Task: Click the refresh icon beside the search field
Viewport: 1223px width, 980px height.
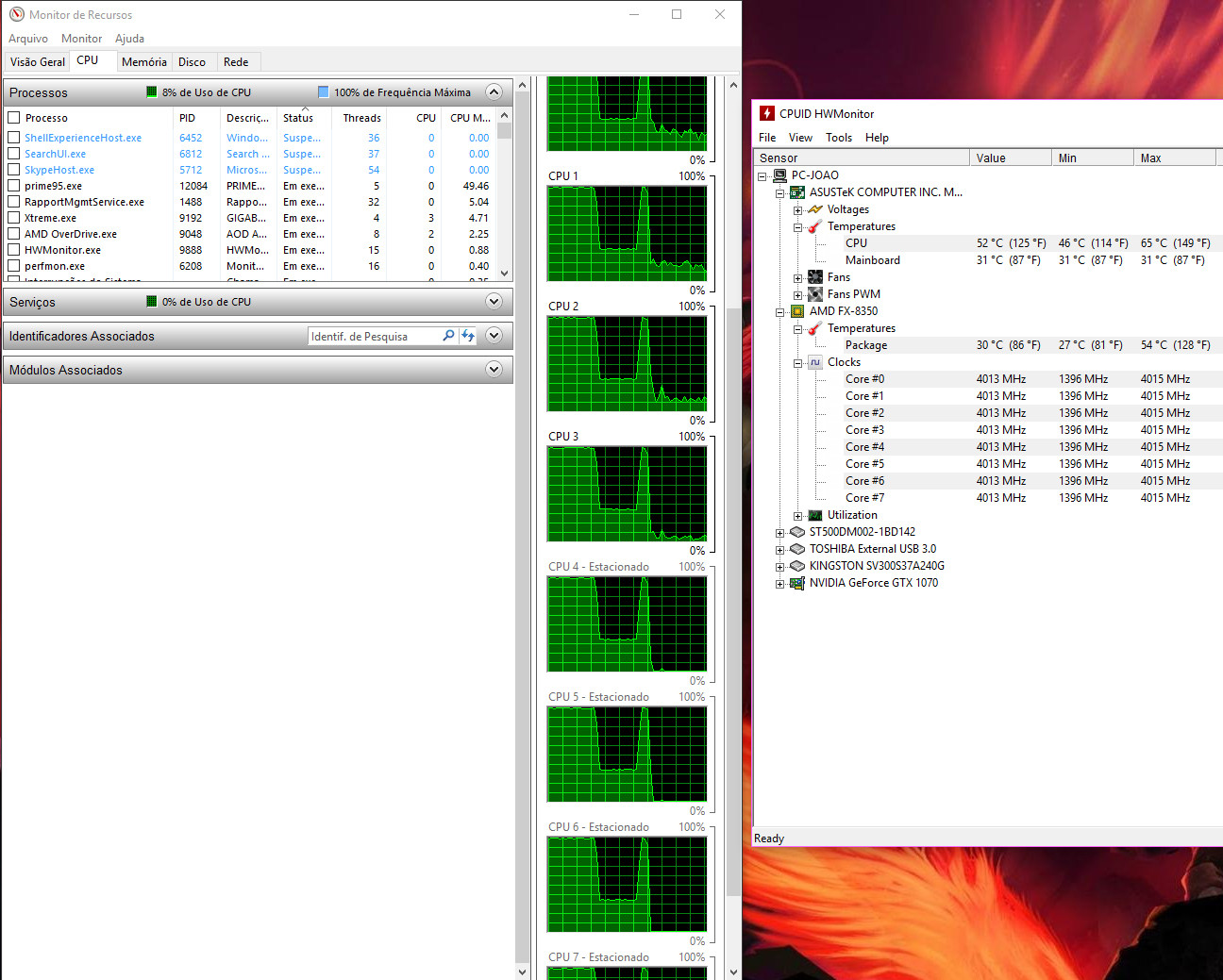Action: [x=468, y=336]
